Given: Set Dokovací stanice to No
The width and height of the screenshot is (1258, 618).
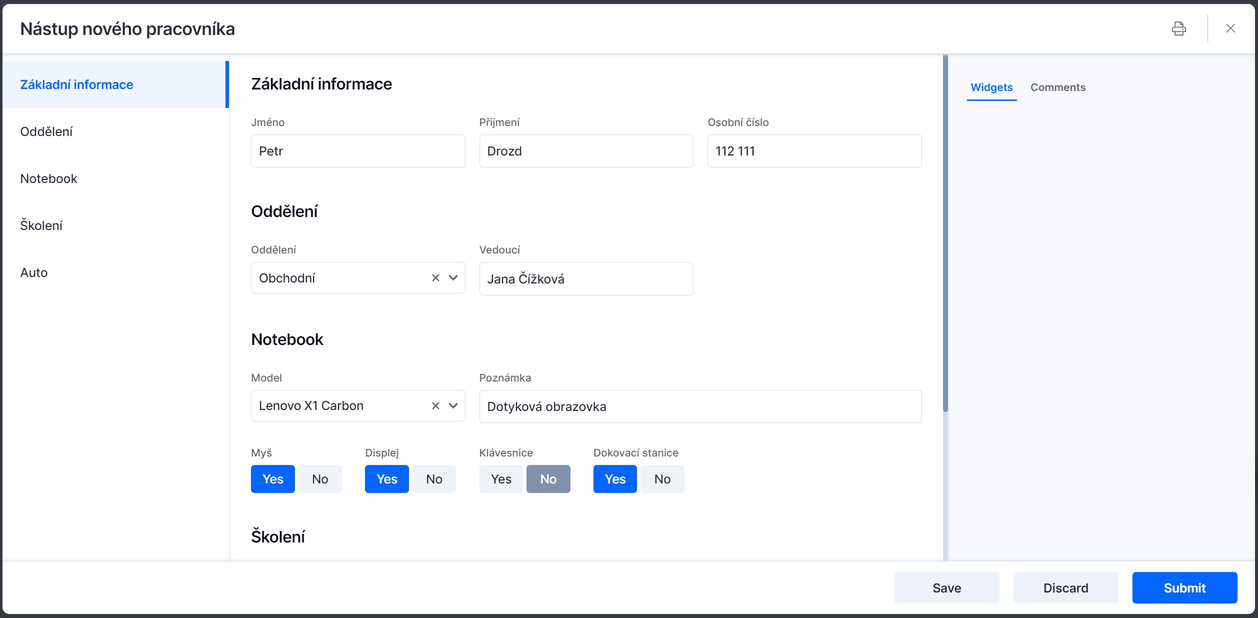Looking at the screenshot, I should coord(662,479).
